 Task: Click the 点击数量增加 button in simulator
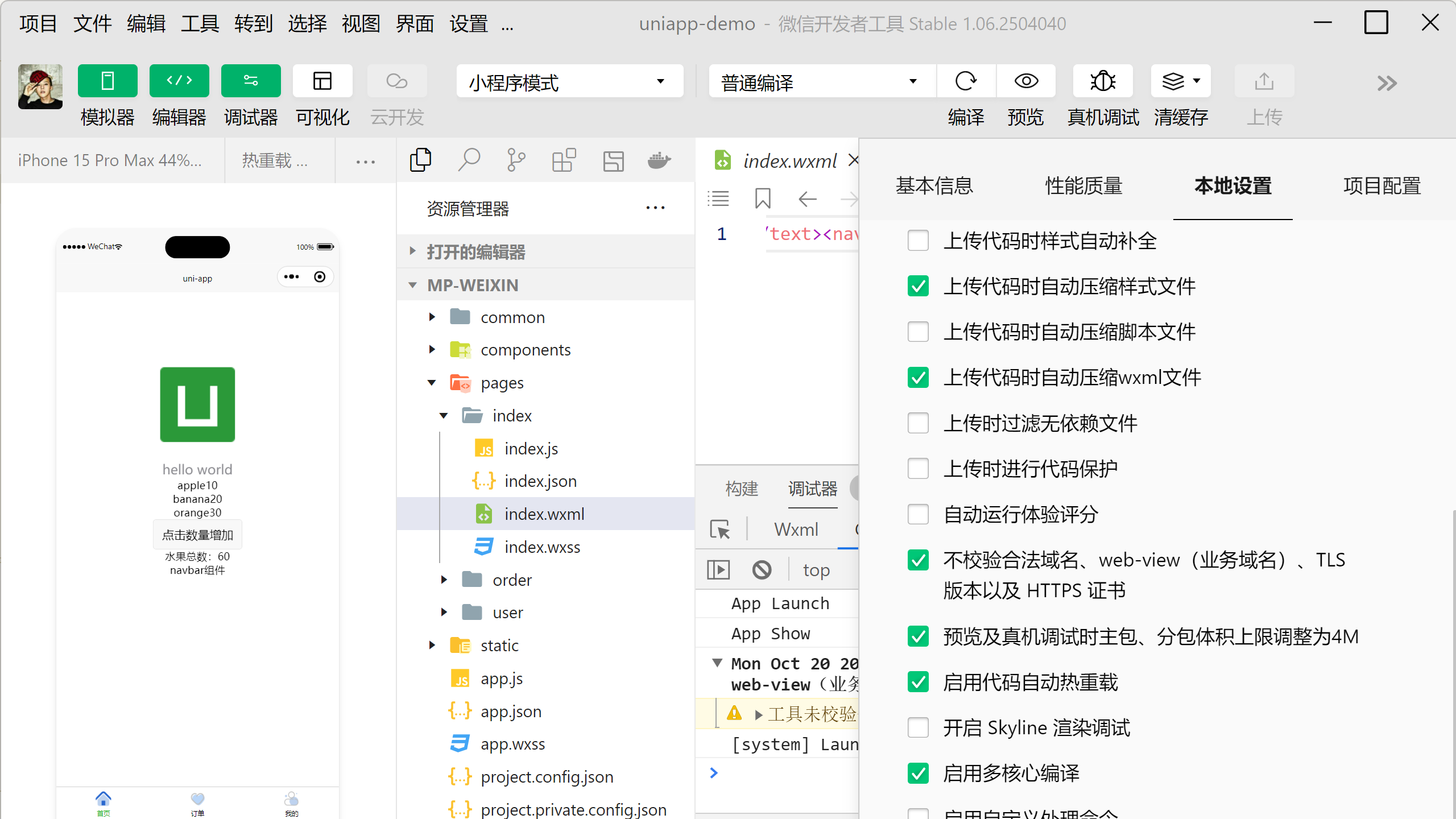pos(197,535)
